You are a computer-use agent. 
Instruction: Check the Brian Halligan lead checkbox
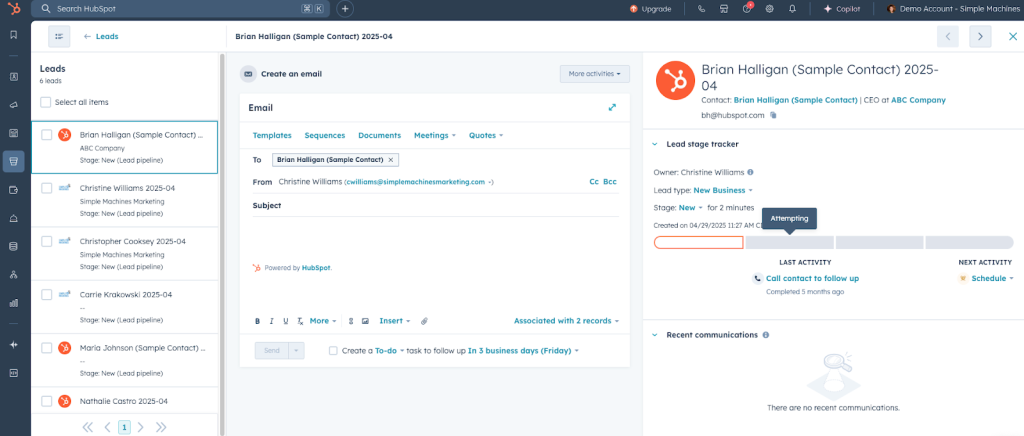point(46,135)
